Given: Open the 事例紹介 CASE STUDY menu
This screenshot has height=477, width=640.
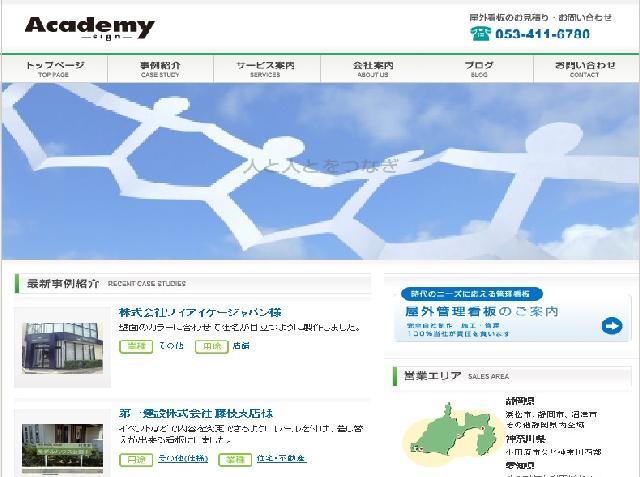Looking at the screenshot, I should tap(160, 69).
